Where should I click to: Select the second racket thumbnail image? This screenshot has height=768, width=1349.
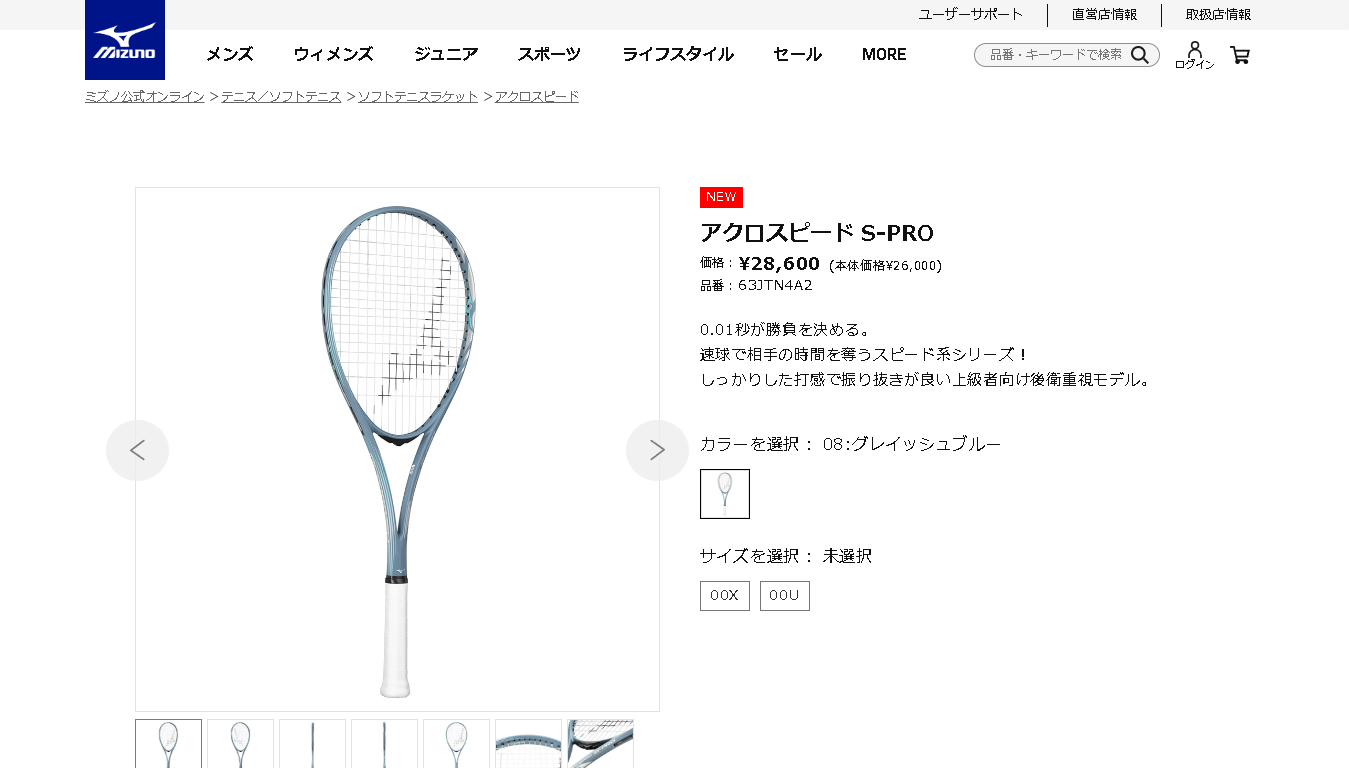[241, 744]
